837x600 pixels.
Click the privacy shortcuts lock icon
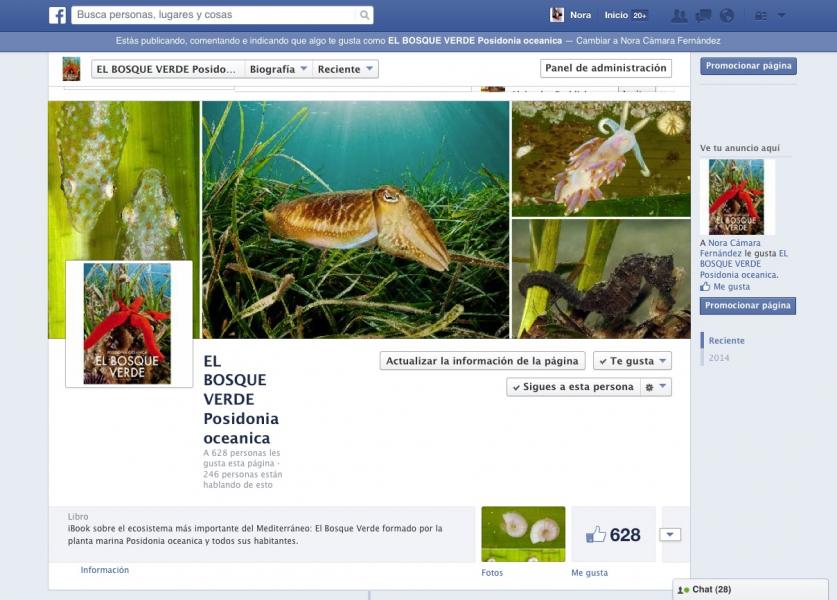pos(760,15)
